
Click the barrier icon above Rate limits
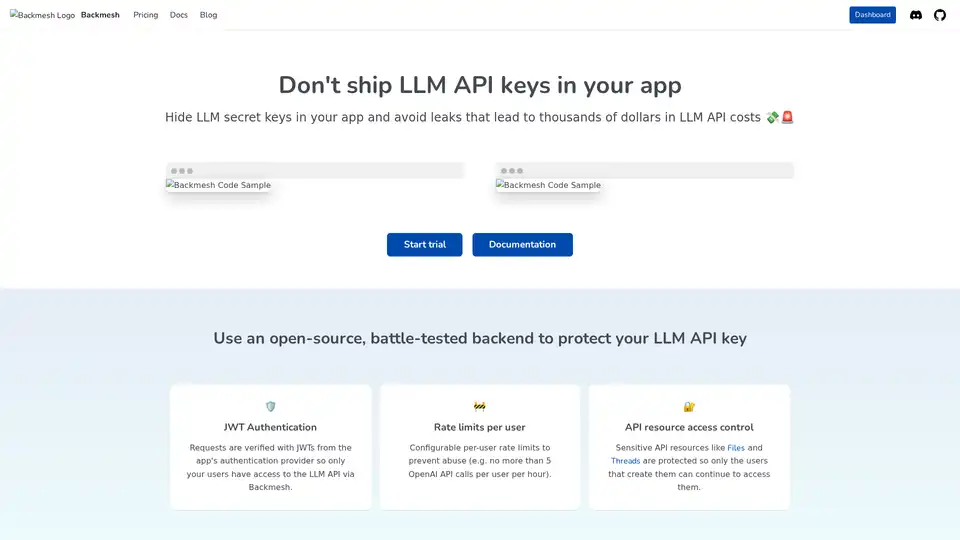(x=479, y=406)
